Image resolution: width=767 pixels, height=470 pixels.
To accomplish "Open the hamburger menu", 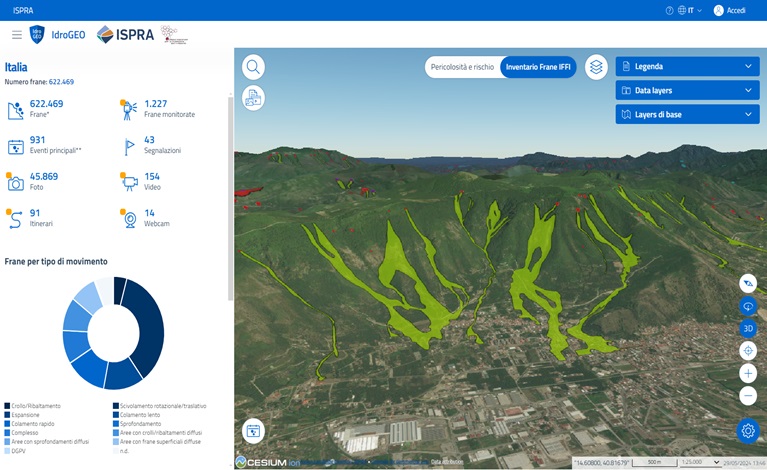I will 16,35.
